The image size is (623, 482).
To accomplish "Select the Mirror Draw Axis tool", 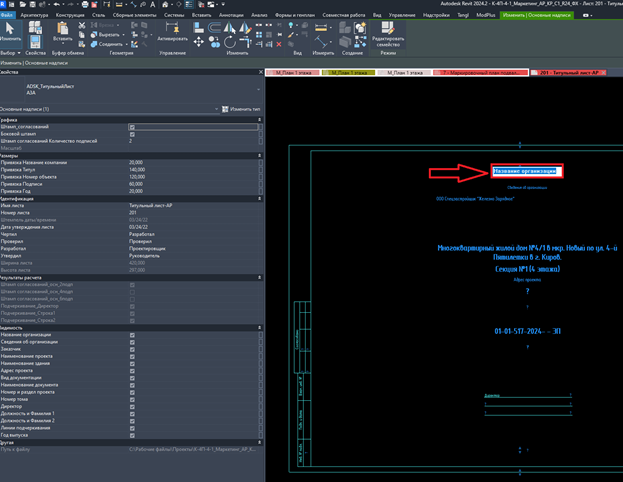I will [x=245, y=27].
